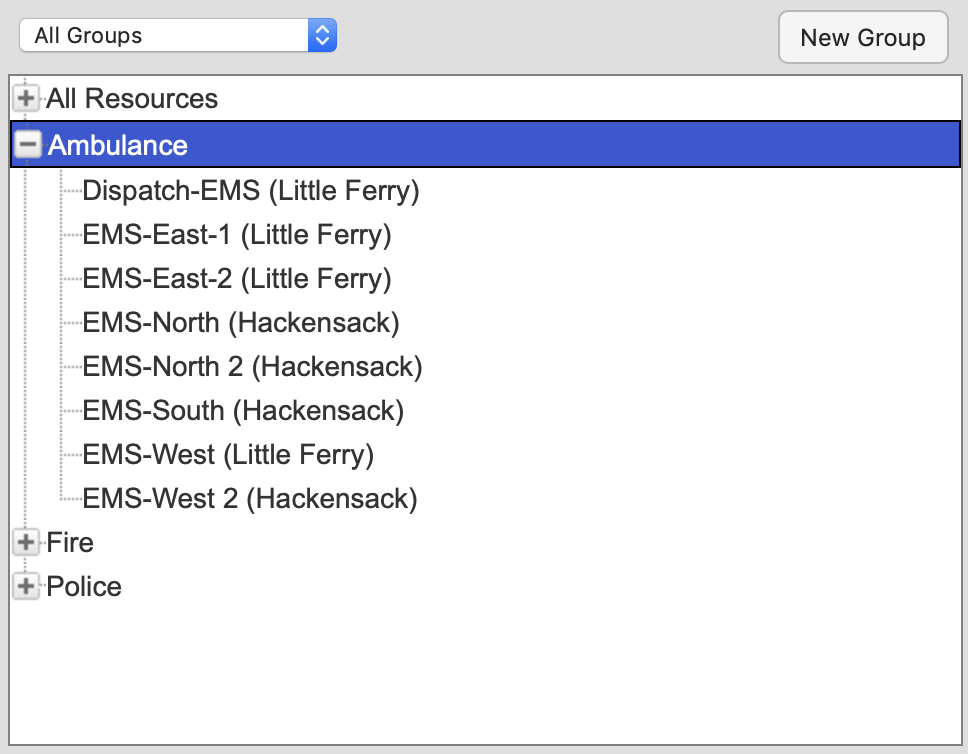
Task: Expand the Fire group
Action: point(25,541)
